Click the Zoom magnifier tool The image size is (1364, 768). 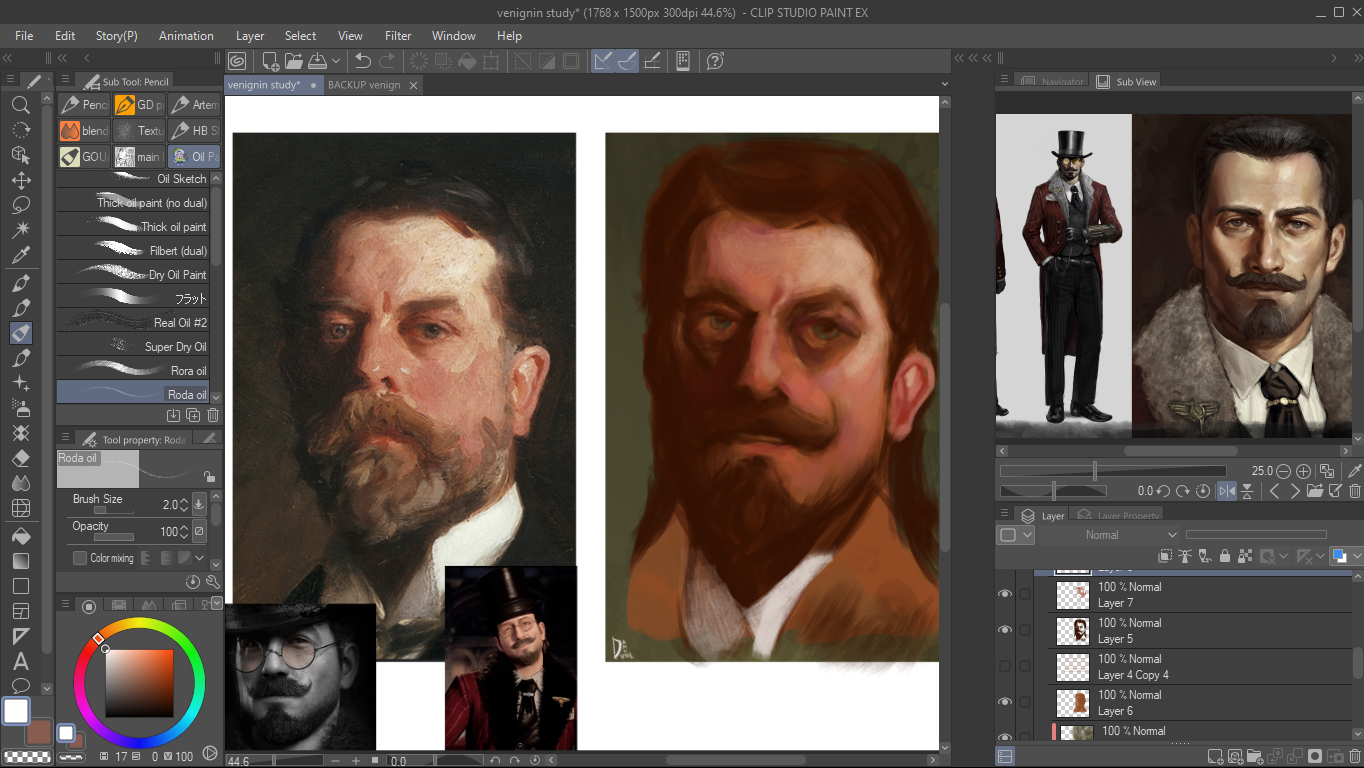point(20,105)
